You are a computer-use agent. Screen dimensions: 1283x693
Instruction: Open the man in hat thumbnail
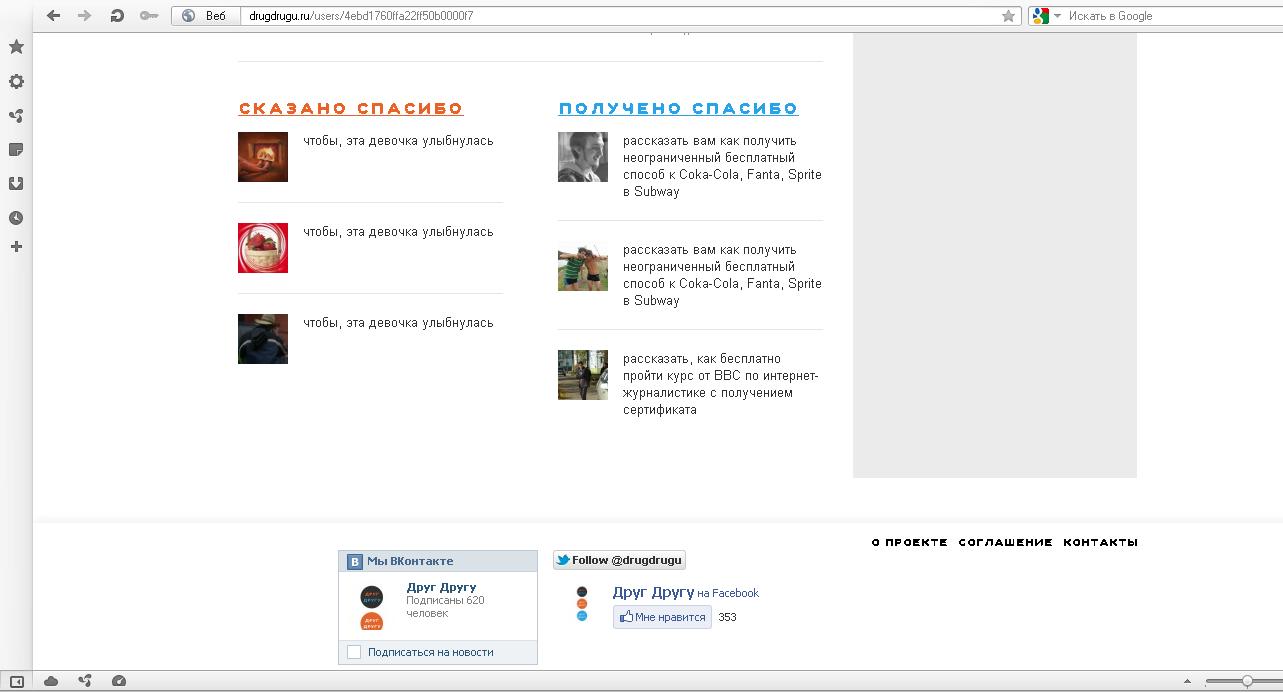[x=263, y=339]
